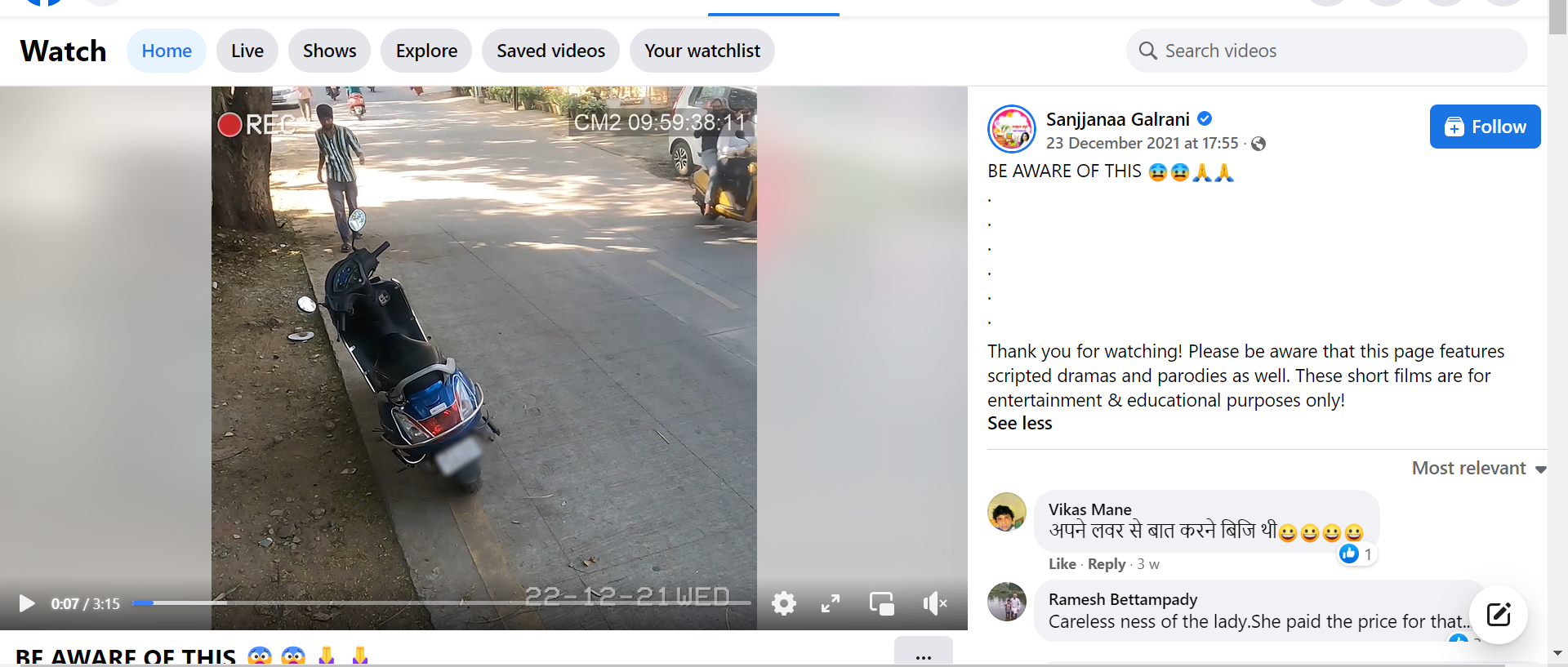
Task: Open the post date 23 December 2021
Action: tap(1142, 143)
